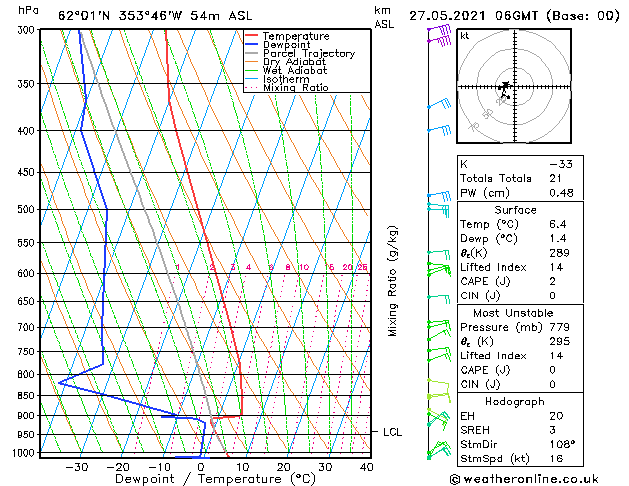Click the 40 temperature axis label
629x486 pixels.
pyautogui.click(x=366, y=467)
